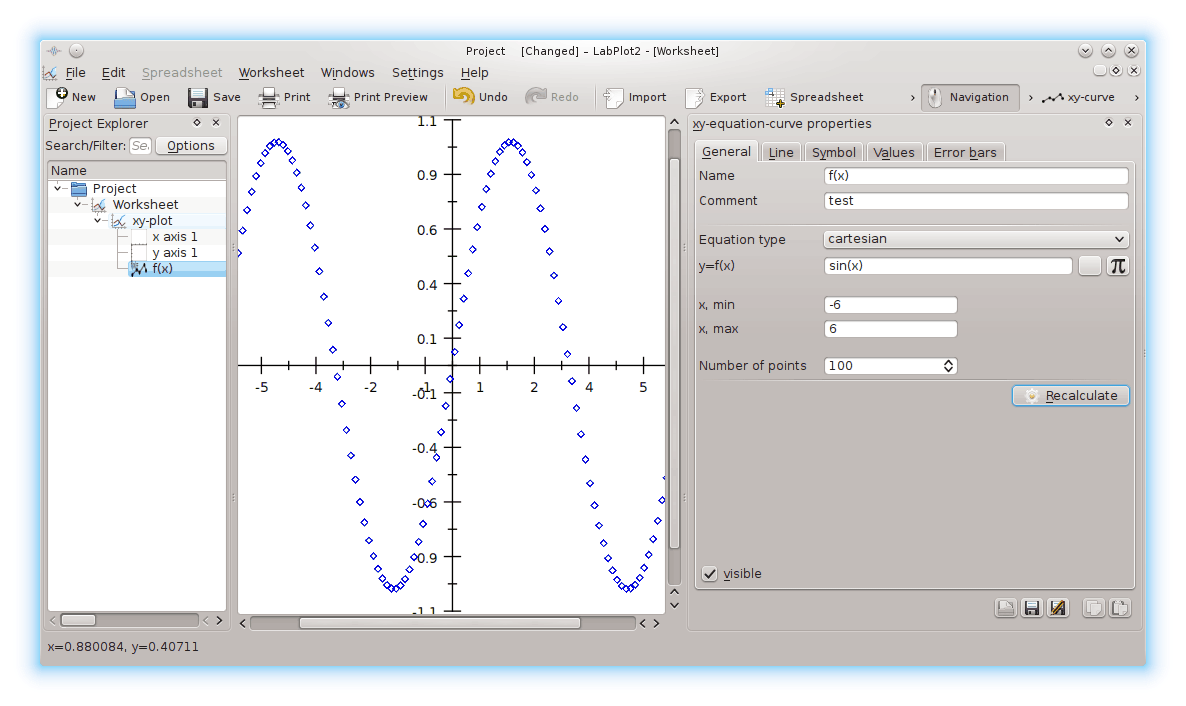Save the curve properties using the floppy disk icon
The image size is (1186, 706).
1031,607
